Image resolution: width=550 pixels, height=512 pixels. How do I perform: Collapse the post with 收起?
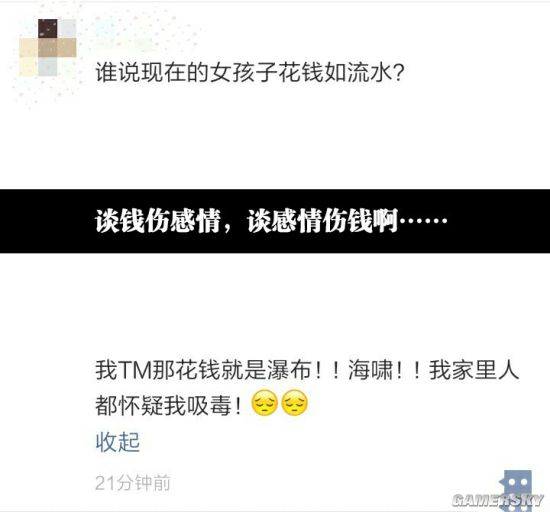(118, 442)
